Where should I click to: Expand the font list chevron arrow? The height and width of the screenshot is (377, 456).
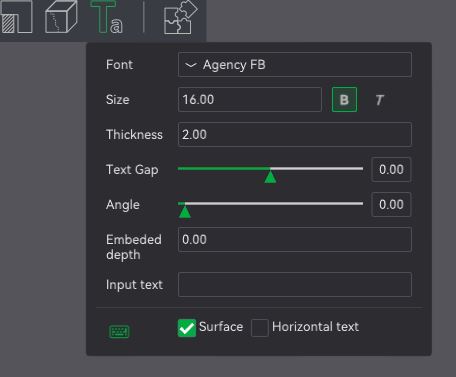pos(191,65)
